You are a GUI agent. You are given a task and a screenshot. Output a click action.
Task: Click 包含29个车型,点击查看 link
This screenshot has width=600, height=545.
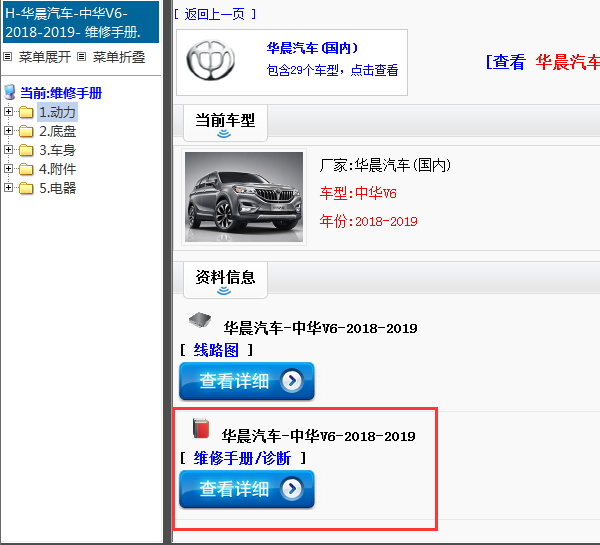(332, 70)
